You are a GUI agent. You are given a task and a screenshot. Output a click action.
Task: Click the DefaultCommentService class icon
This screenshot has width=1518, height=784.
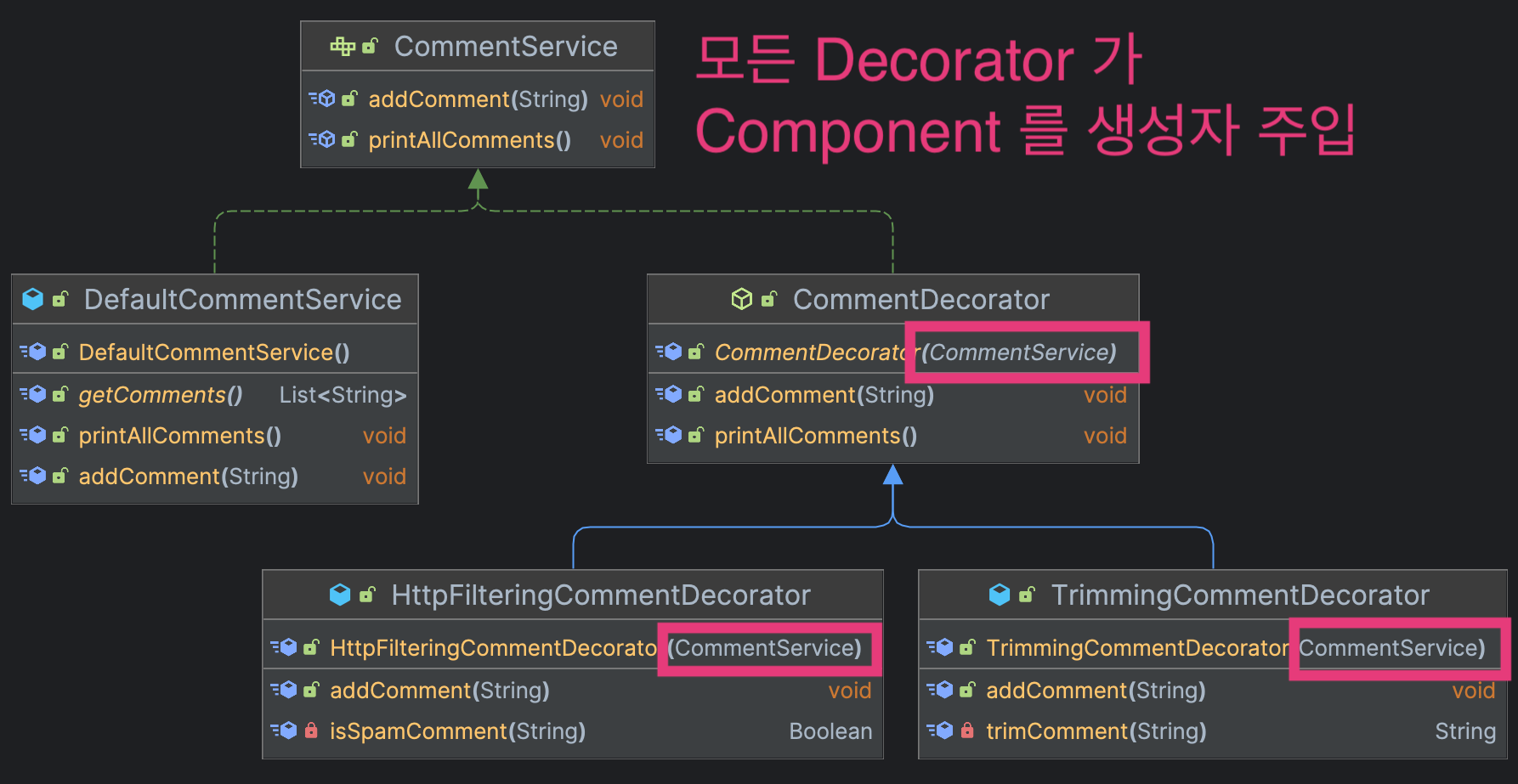pos(33,299)
